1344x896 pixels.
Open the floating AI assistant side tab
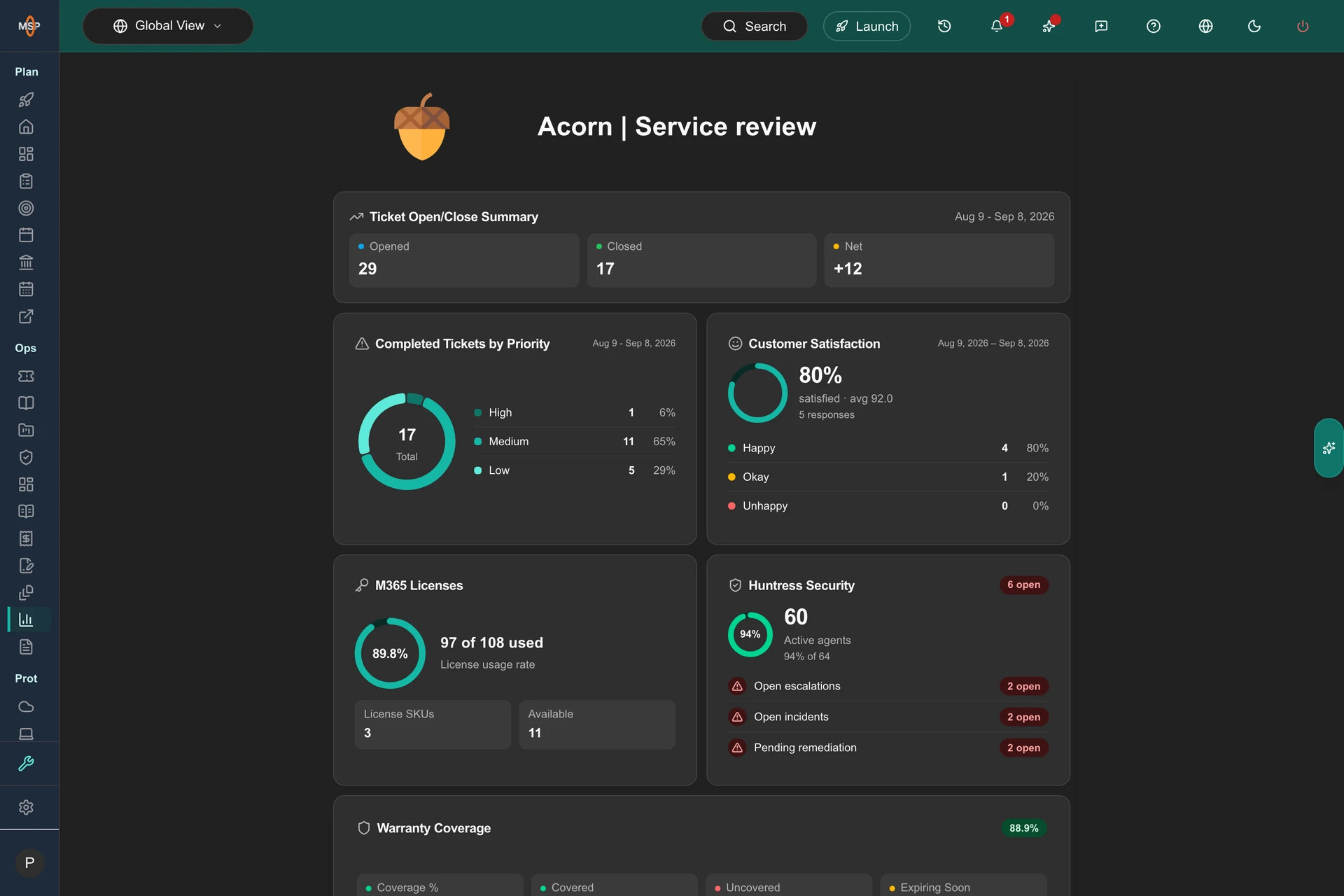coord(1329,448)
